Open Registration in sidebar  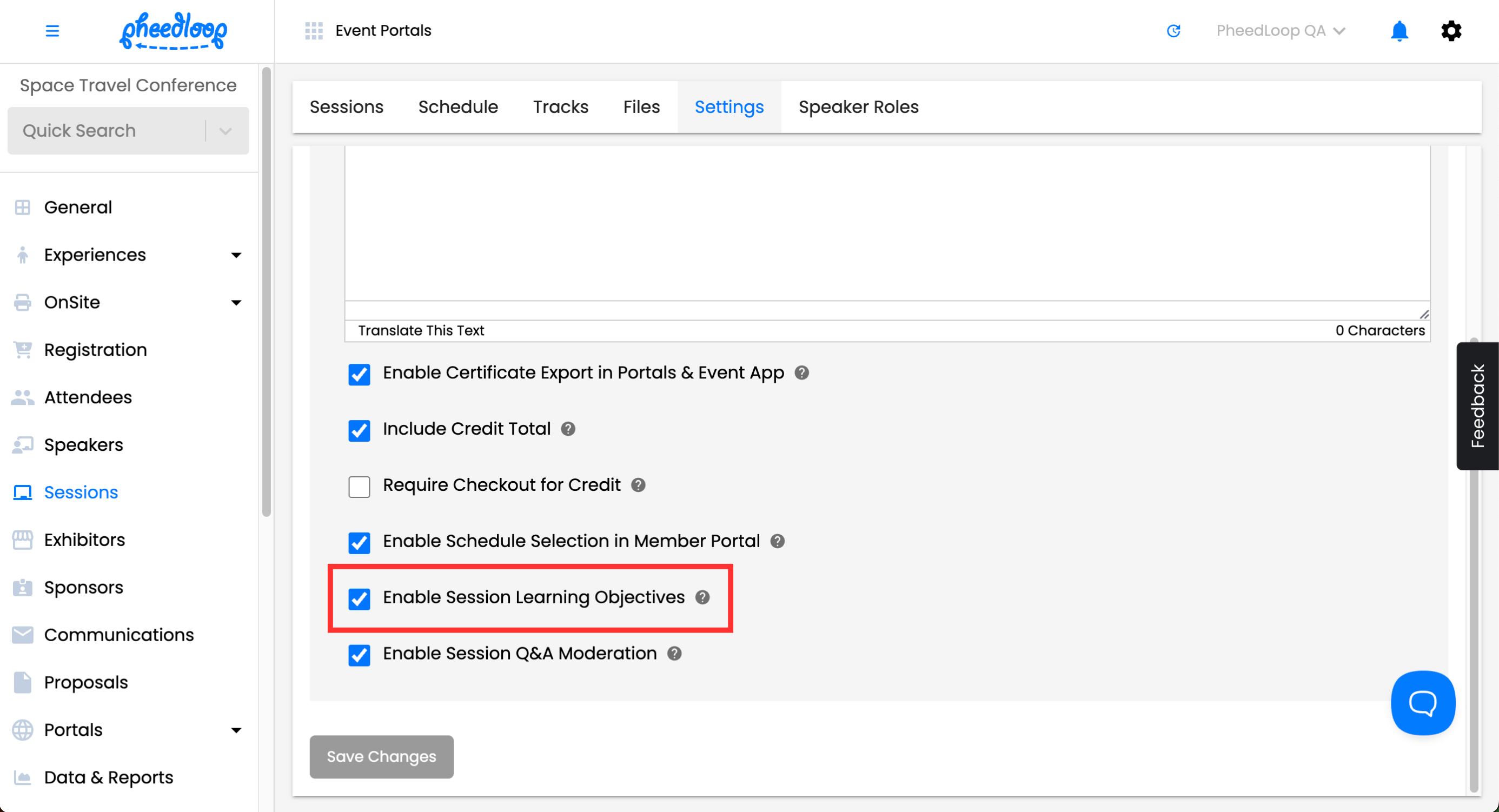[x=95, y=350]
